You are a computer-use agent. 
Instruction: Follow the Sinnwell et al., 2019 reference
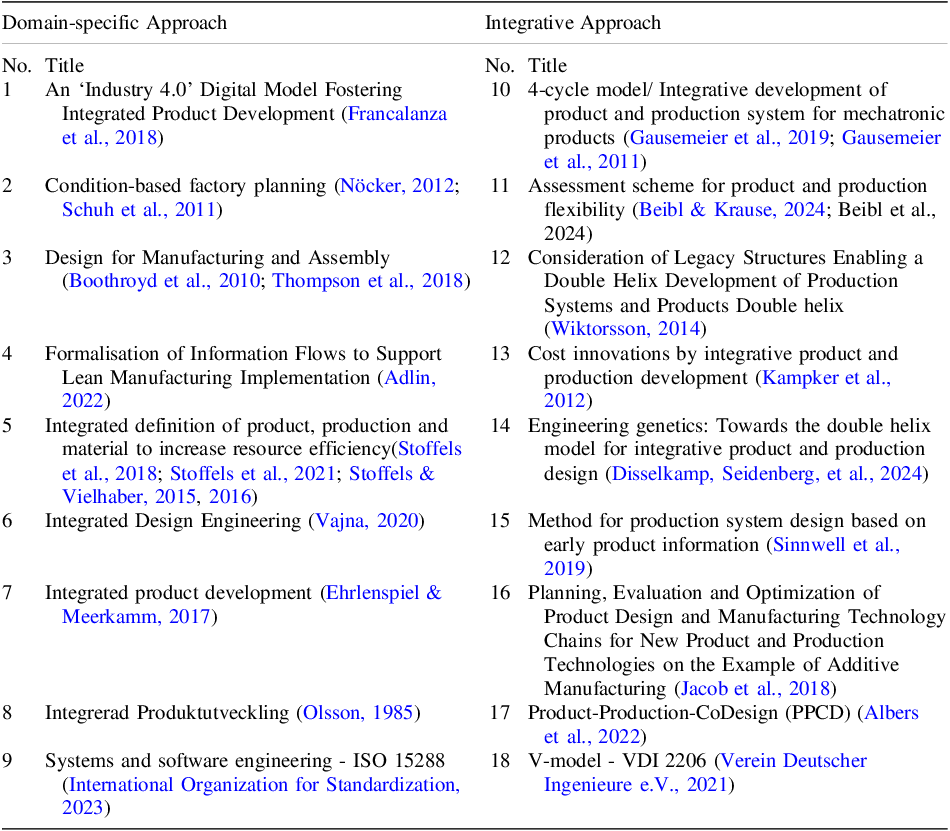coord(836,545)
